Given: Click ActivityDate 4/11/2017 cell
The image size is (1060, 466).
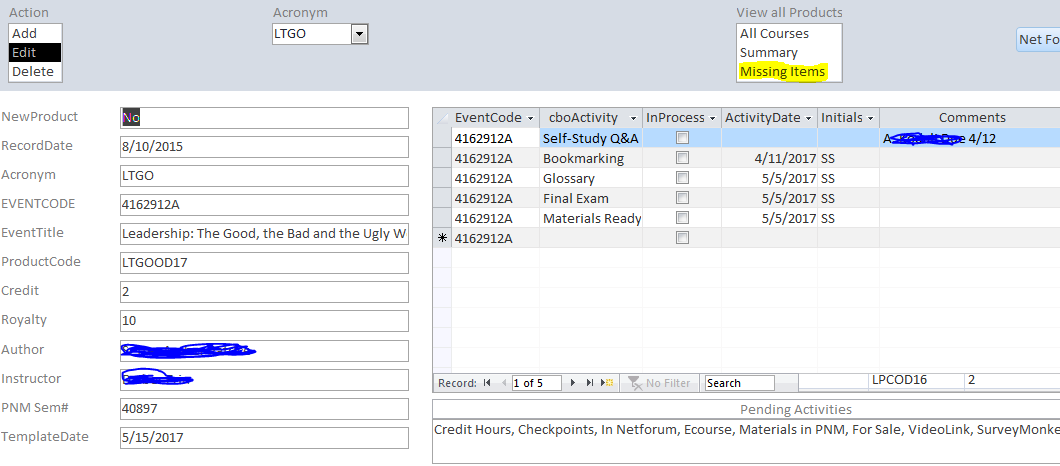Looking at the screenshot, I should [x=769, y=158].
